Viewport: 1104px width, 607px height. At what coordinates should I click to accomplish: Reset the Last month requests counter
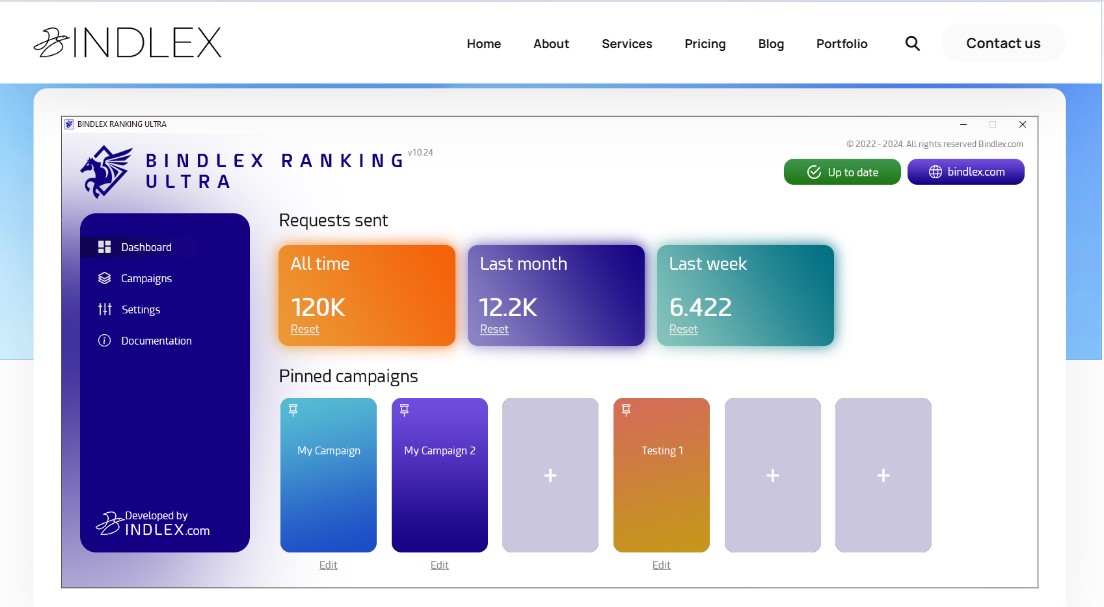(x=494, y=329)
